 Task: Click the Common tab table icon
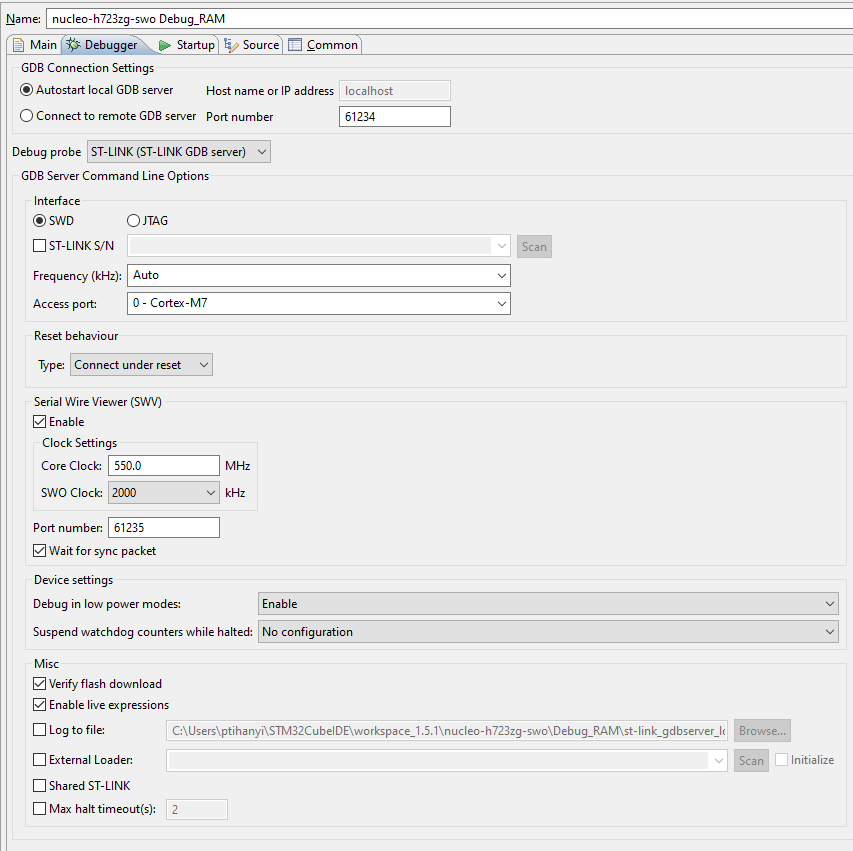(295, 45)
